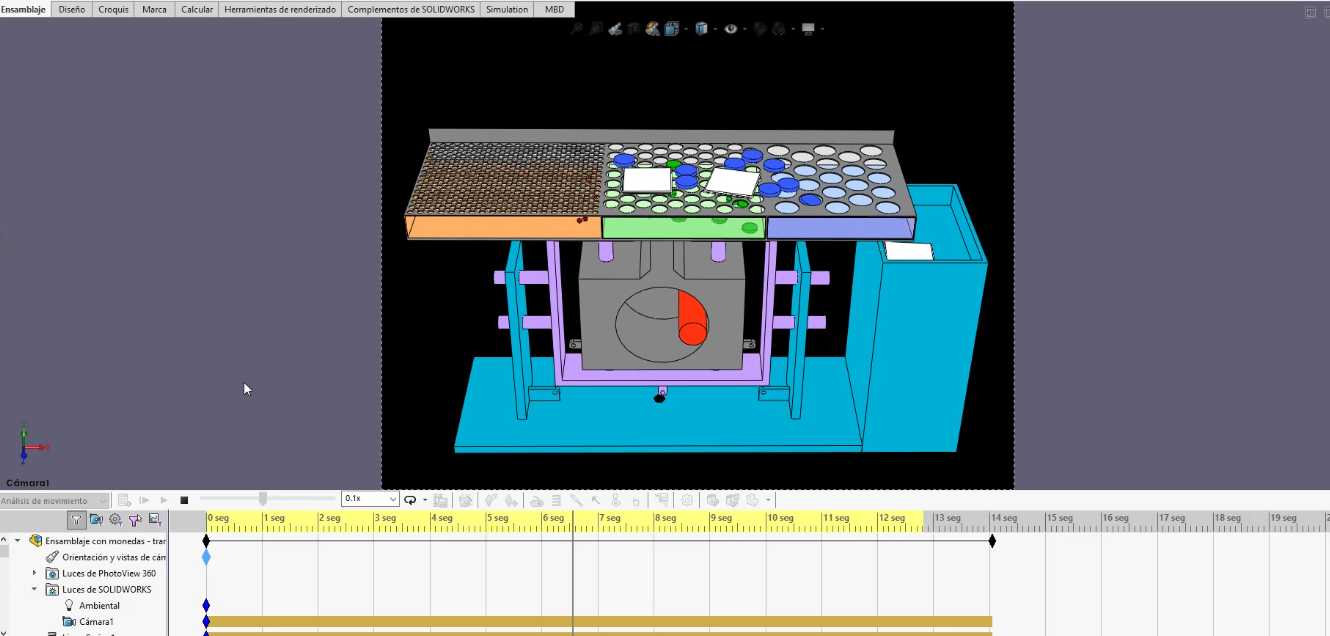The width and height of the screenshot is (1330, 636).
Task: Open the Croquis tab
Action: [x=113, y=9]
